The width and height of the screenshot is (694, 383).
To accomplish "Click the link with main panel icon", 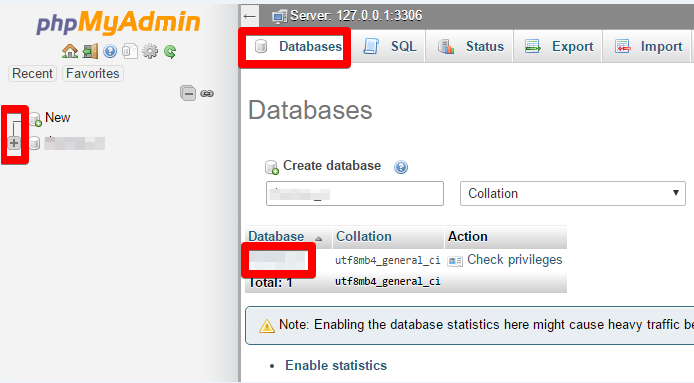I will click(x=207, y=93).
